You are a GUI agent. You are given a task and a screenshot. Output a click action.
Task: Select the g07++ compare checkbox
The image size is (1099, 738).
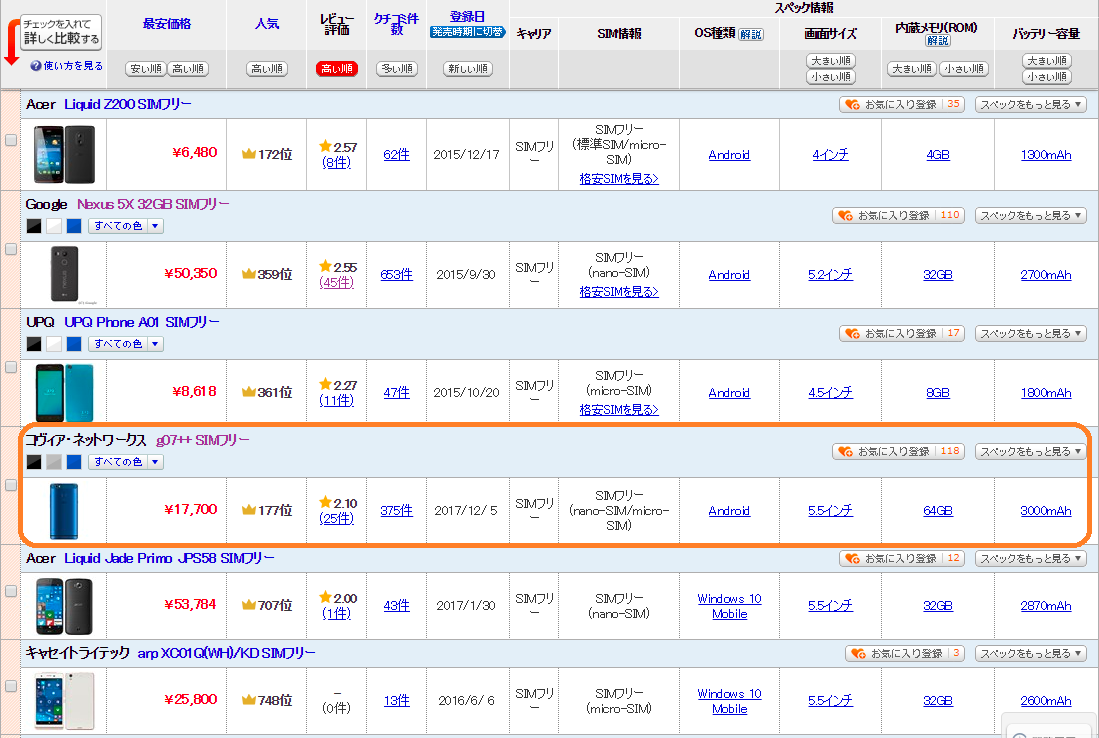point(11,485)
